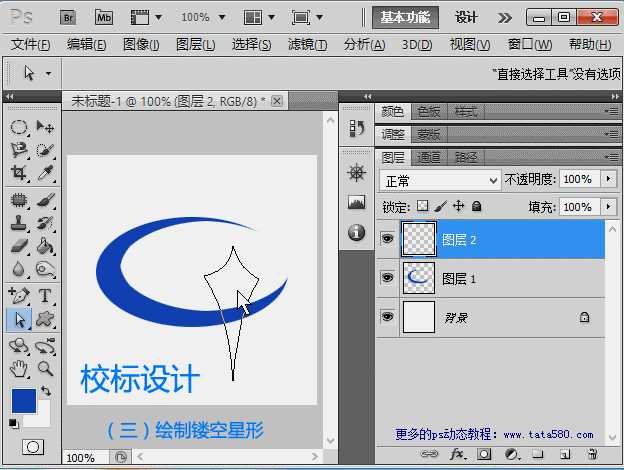Launch Mini Bridge

tap(104, 18)
